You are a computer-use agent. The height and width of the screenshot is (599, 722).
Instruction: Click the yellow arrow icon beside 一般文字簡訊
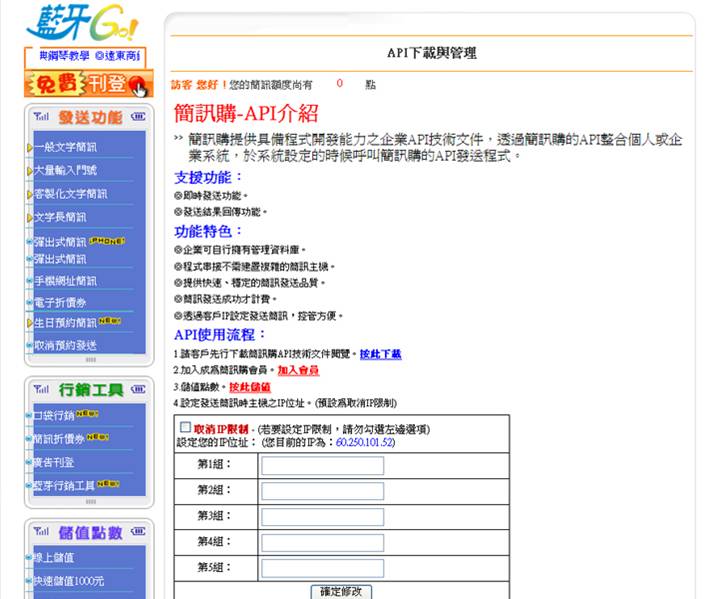coord(30,148)
